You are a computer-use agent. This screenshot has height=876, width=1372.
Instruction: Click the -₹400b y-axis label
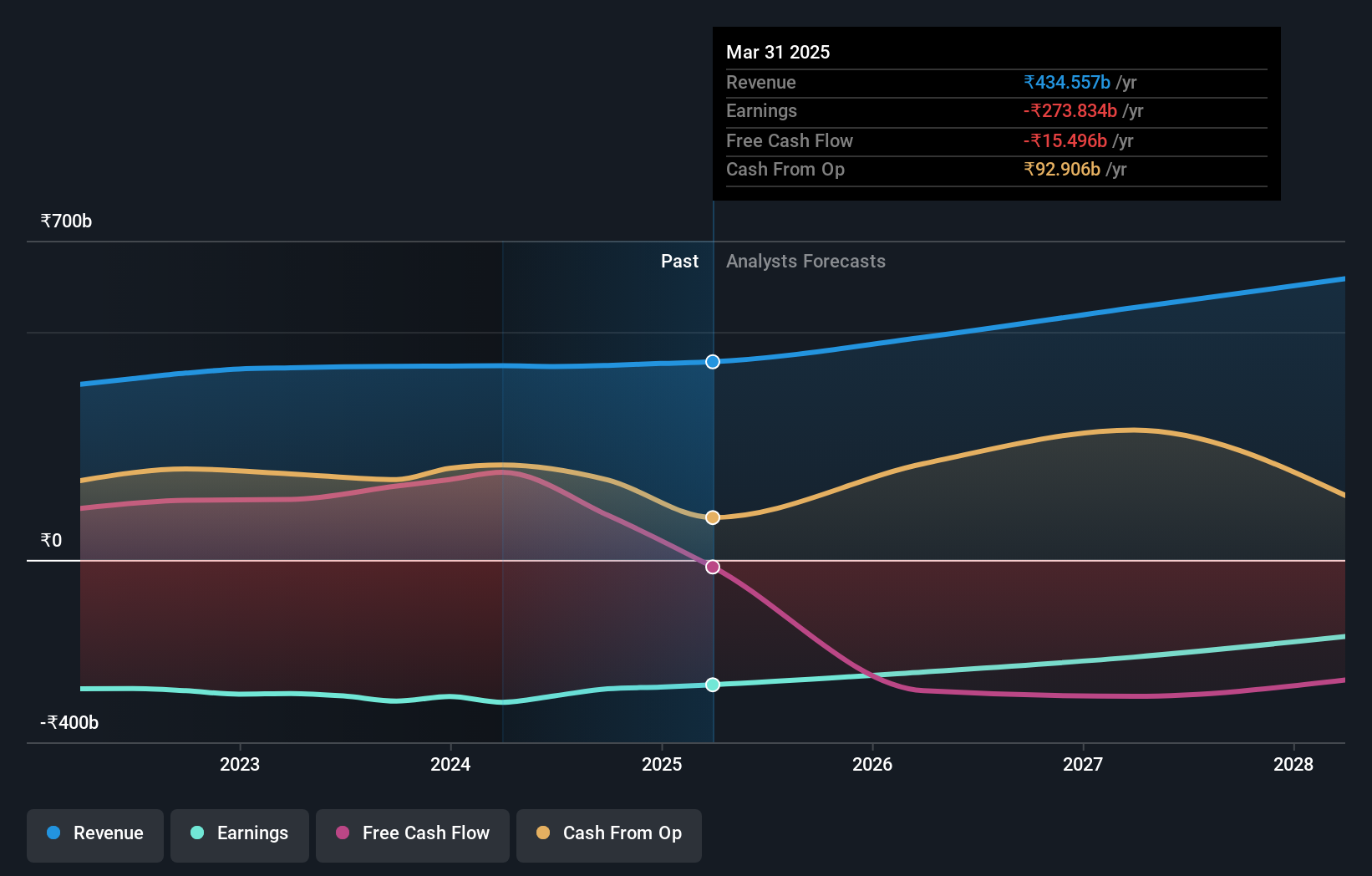(69, 723)
